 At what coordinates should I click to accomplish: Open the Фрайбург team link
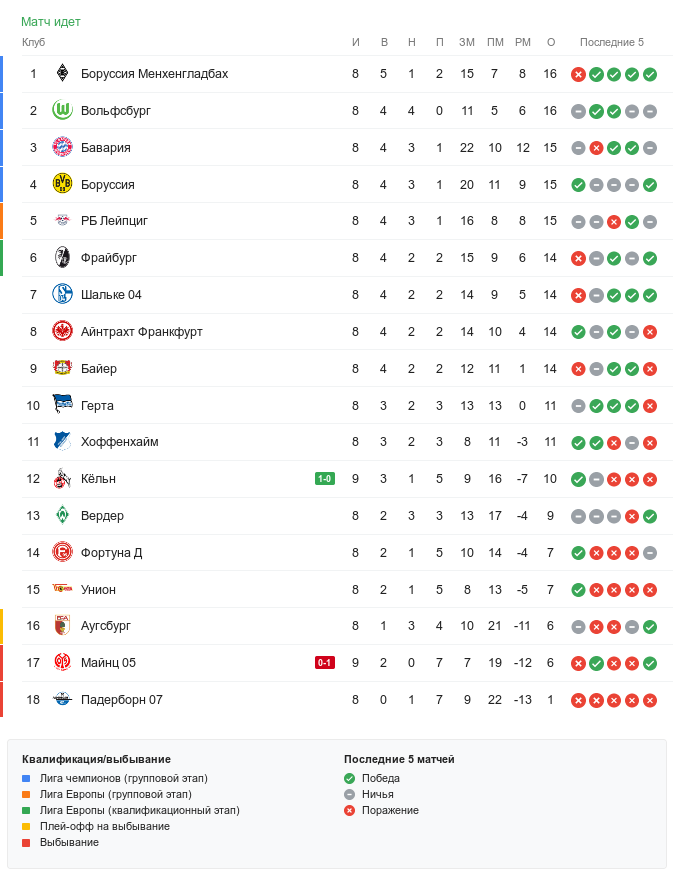[x=109, y=258]
